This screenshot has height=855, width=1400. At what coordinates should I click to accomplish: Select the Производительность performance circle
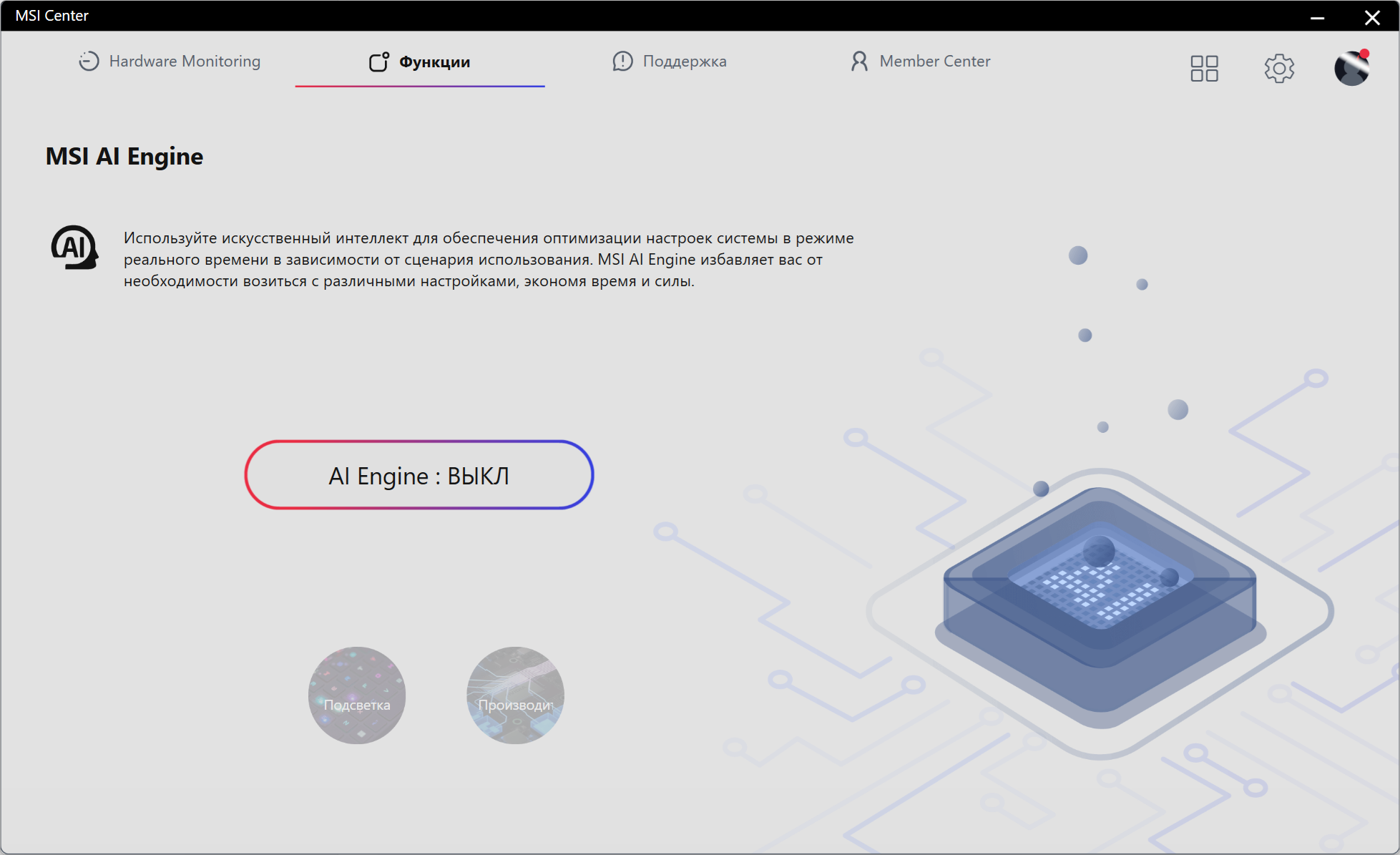click(515, 695)
